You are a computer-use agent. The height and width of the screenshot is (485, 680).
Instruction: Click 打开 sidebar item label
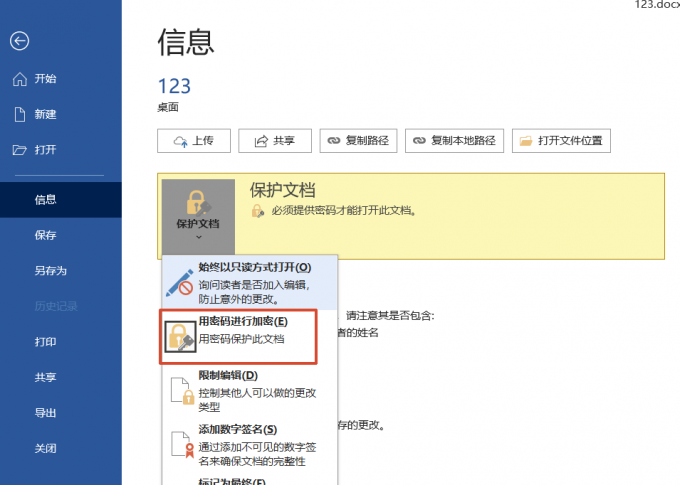pos(46,150)
